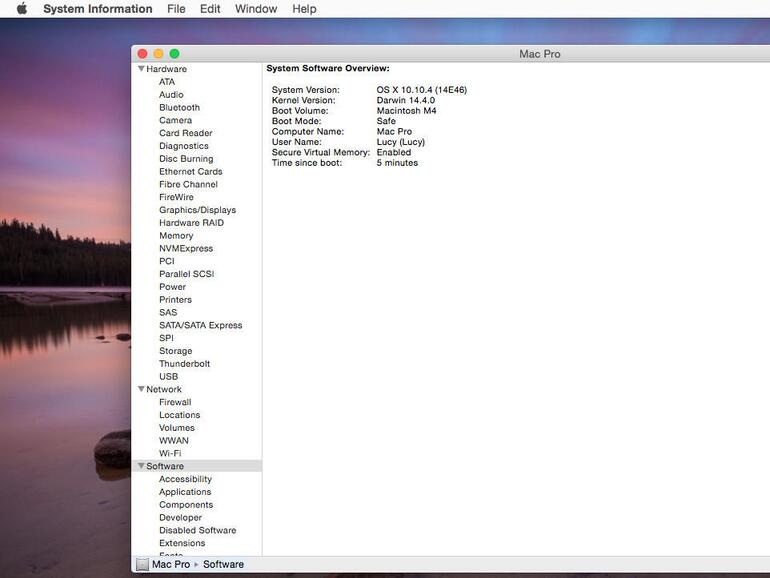Click the red close window button
Screen dimensions: 770x578
(142, 54)
